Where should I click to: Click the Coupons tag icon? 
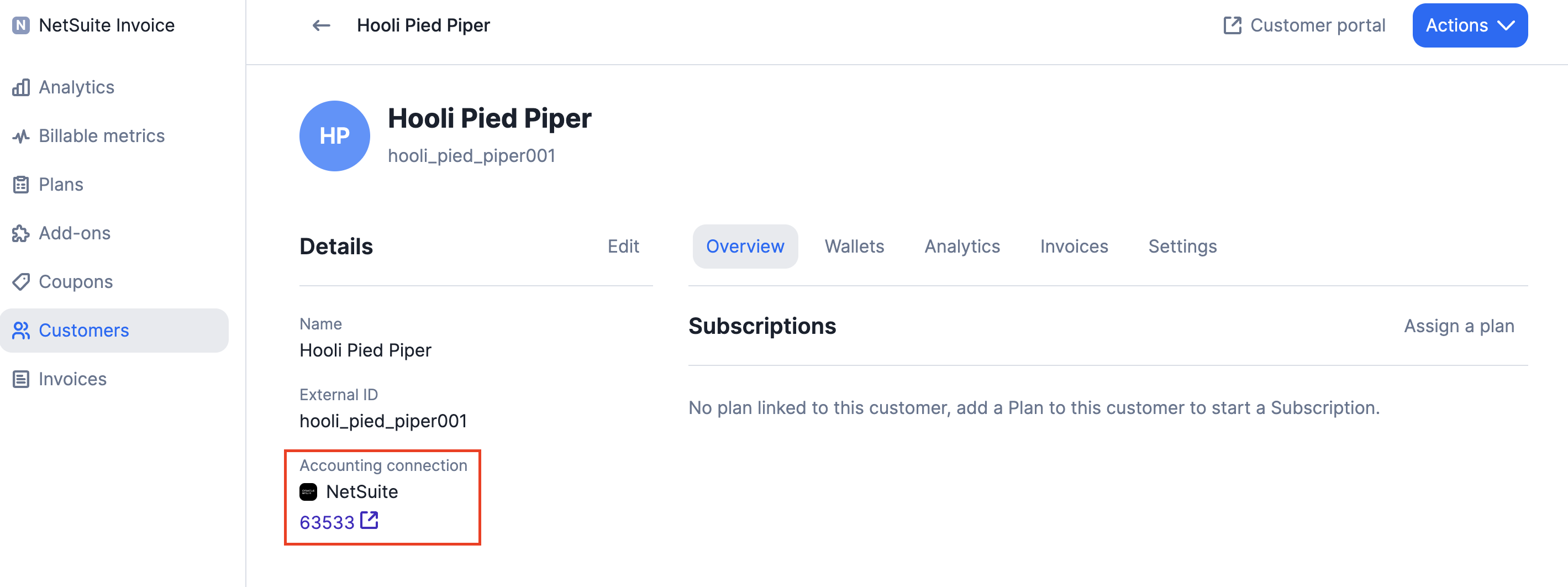pyautogui.click(x=20, y=282)
